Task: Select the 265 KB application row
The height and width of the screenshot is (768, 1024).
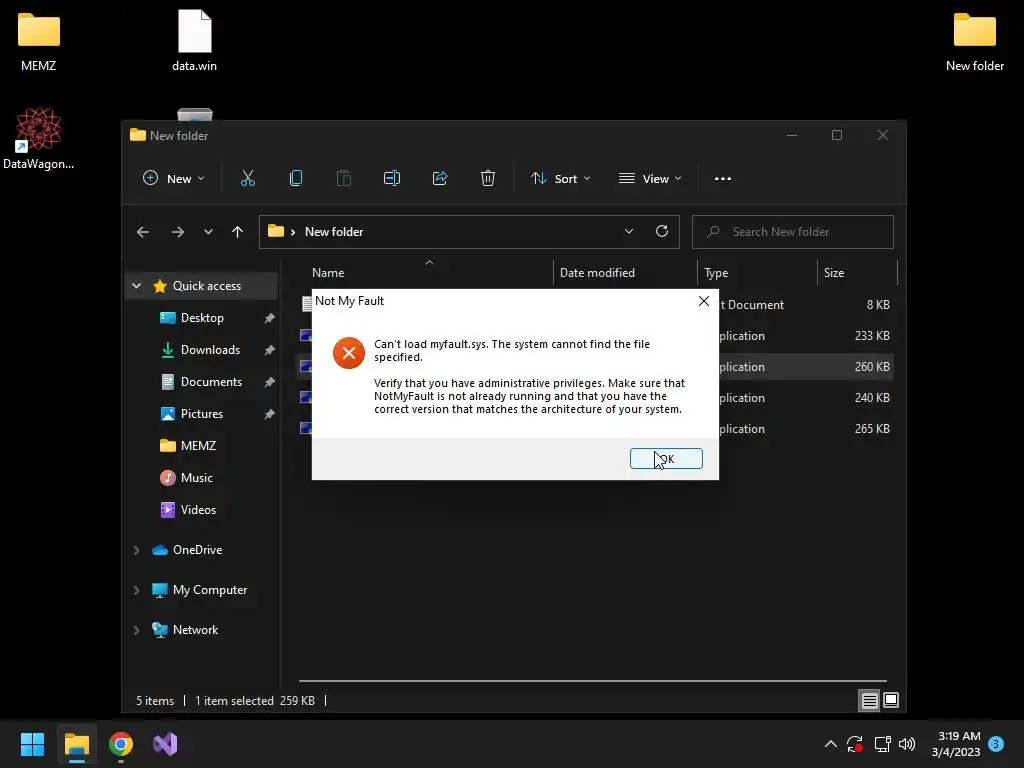Action: click(596, 429)
